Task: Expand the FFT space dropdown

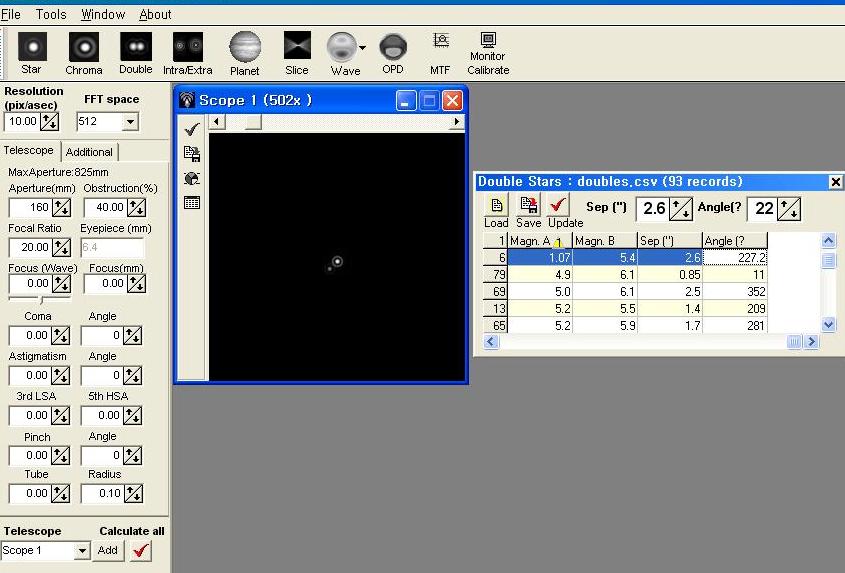Action: point(130,122)
